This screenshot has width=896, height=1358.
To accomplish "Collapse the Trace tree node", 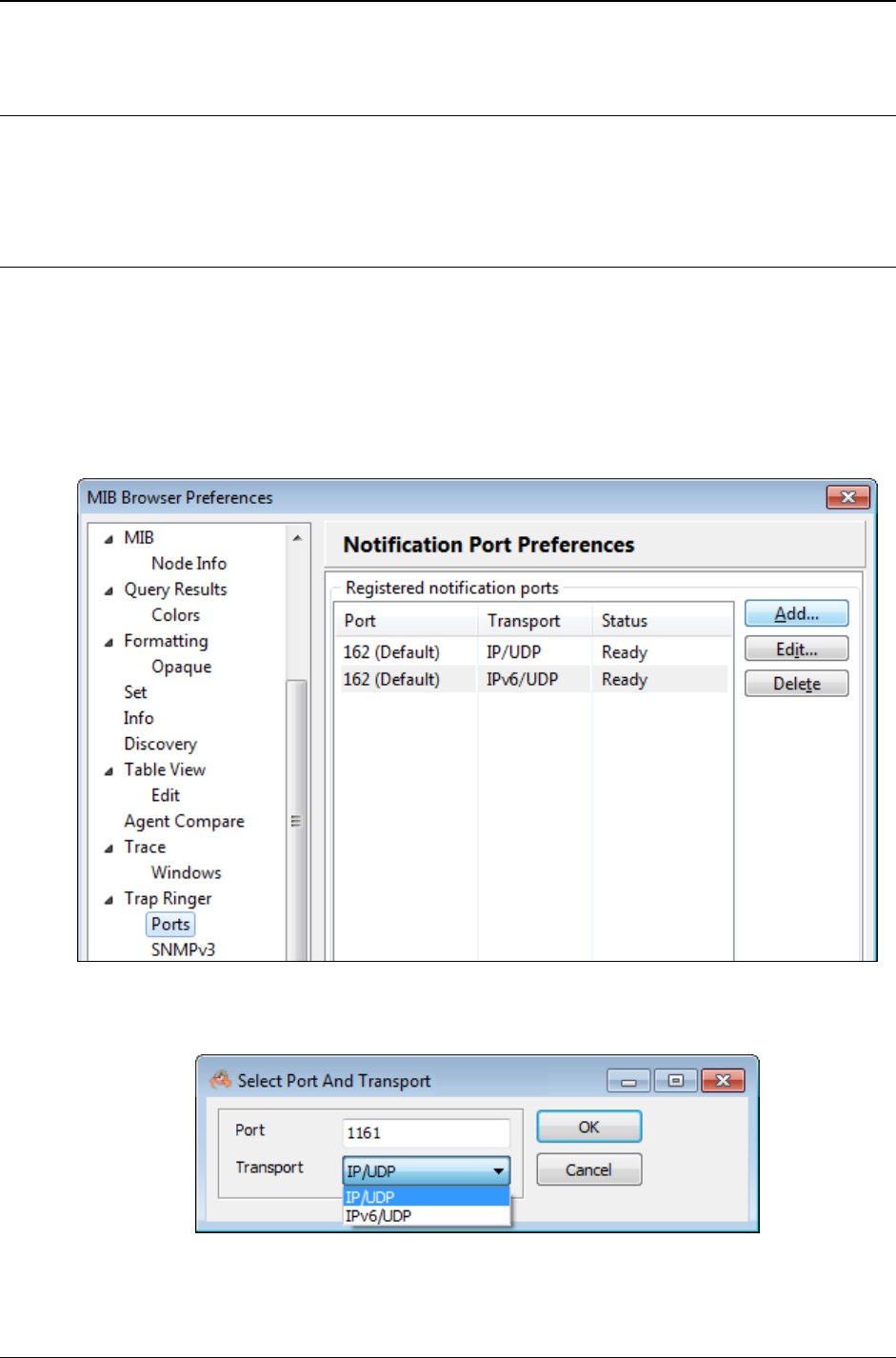I will (x=110, y=848).
